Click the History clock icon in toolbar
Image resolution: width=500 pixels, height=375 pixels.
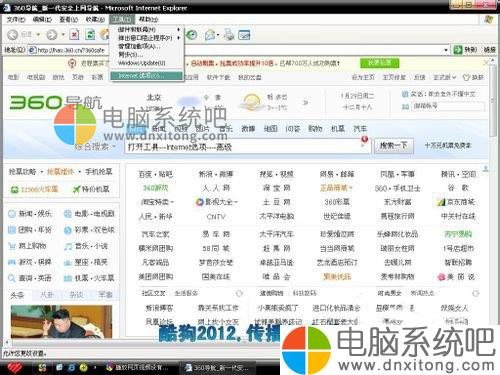tap(192, 35)
